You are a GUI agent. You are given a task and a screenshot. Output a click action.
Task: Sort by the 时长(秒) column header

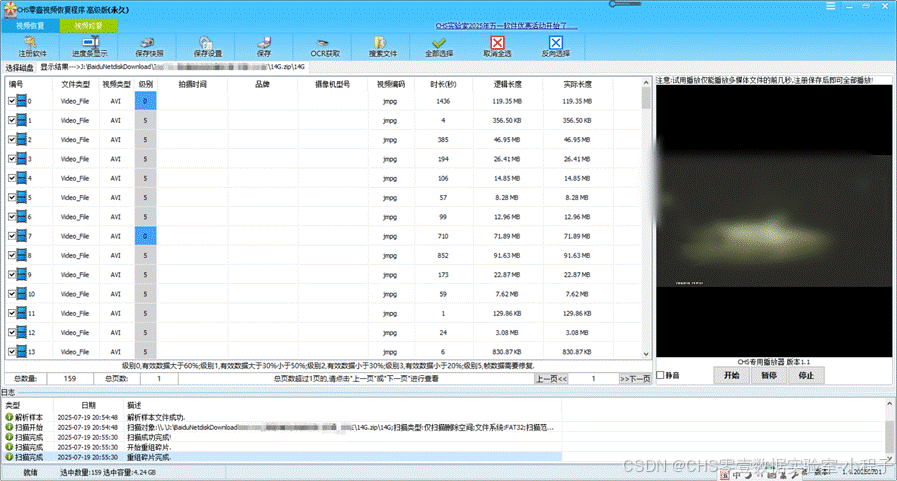click(443, 84)
